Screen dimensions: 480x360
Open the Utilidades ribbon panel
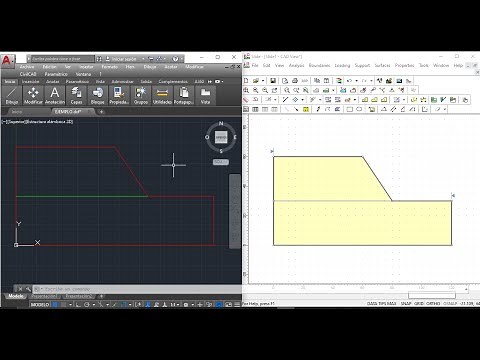162,96
